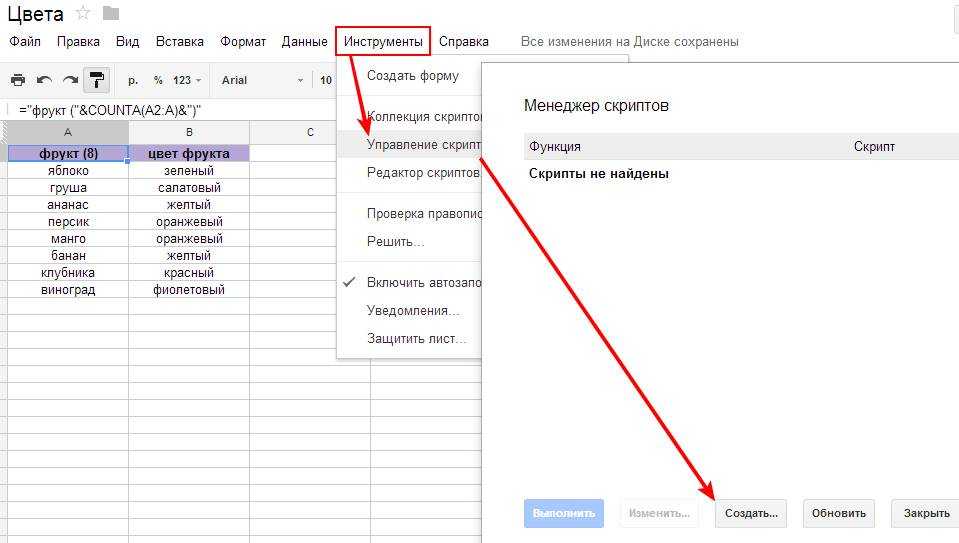Open the 123 number format dropdown

pos(187,80)
